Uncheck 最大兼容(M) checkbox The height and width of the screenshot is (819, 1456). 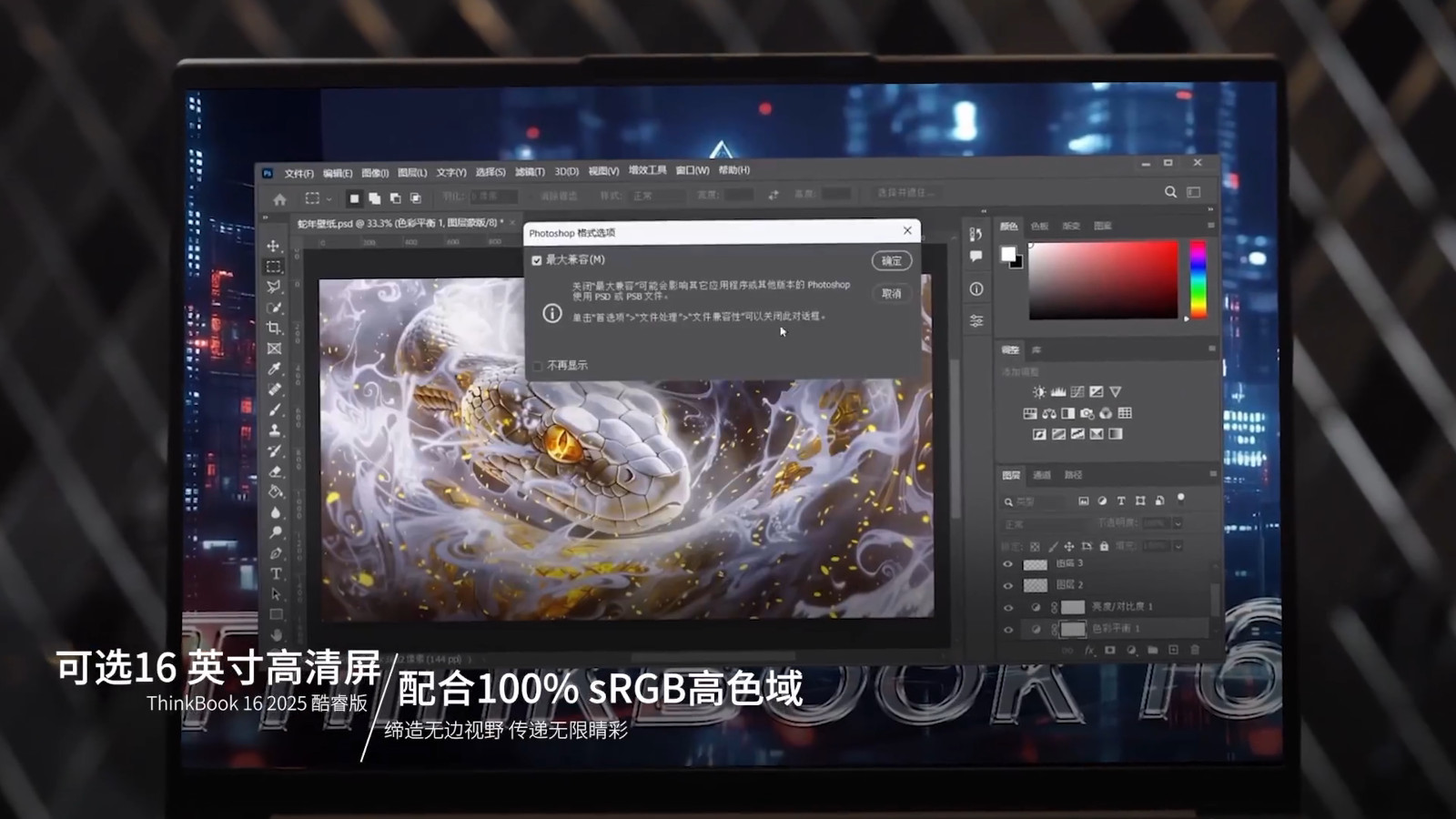coord(537,260)
